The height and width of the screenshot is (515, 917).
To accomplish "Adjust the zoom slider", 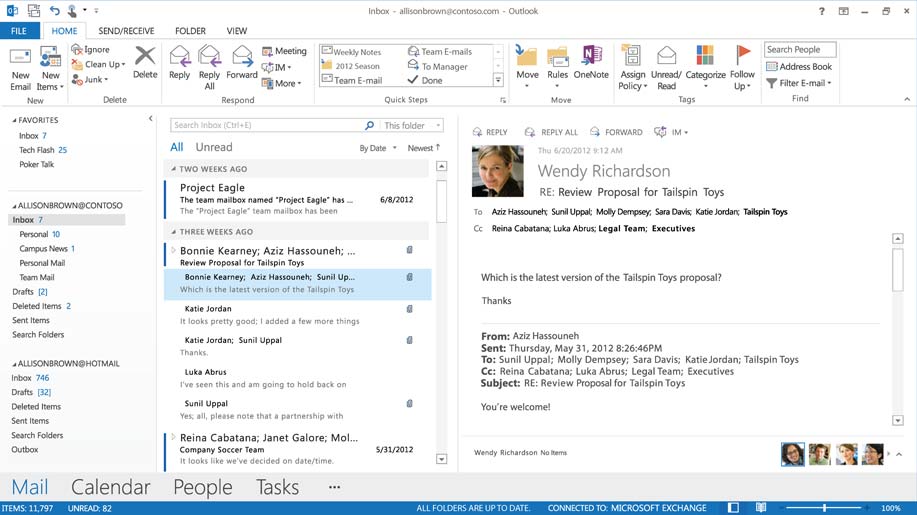I will [x=825, y=508].
